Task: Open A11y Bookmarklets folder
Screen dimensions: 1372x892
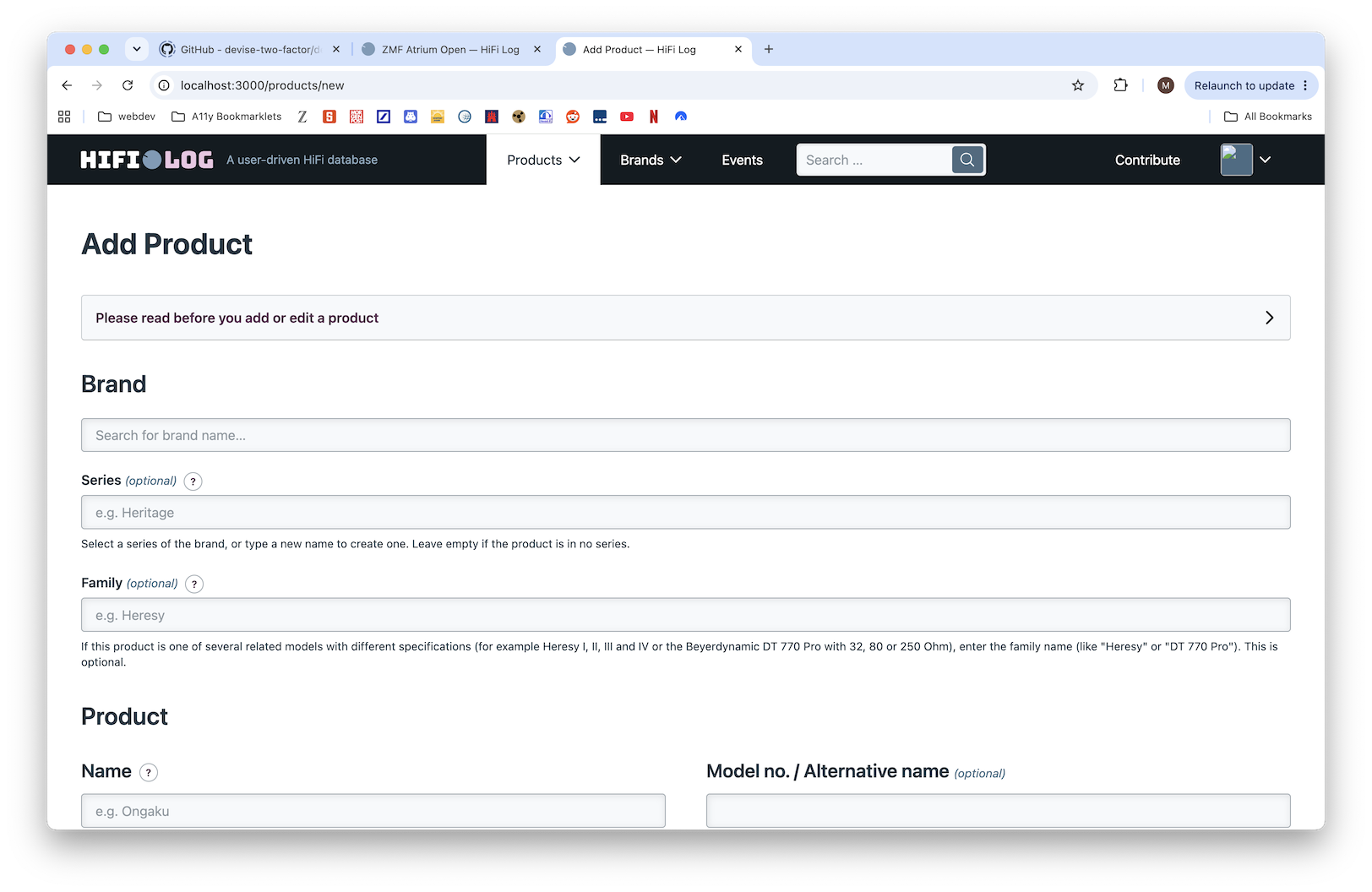Action: click(x=226, y=117)
